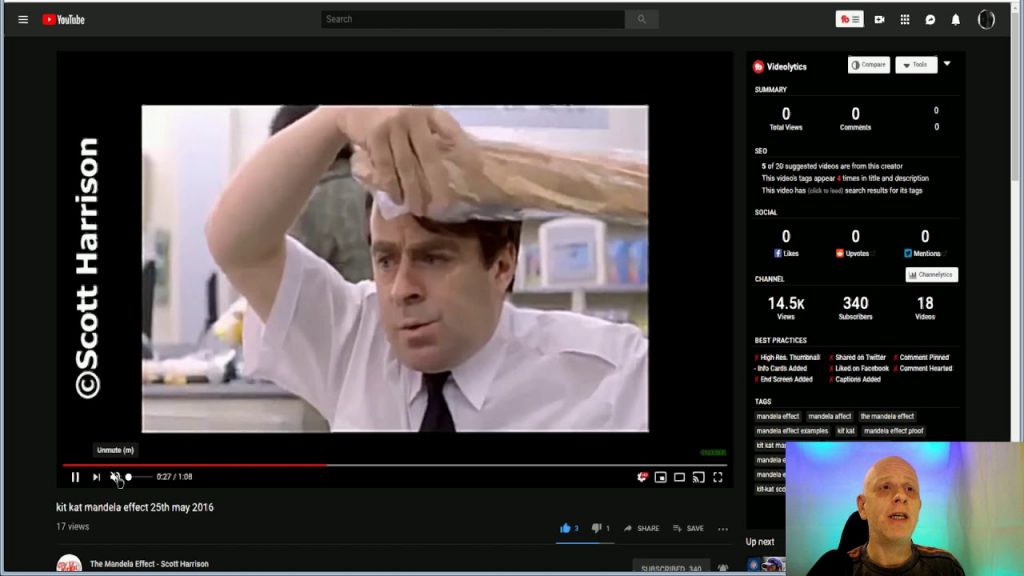The width and height of the screenshot is (1024, 576).
Task: Open the create video camera icon
Action: [880, 20]
